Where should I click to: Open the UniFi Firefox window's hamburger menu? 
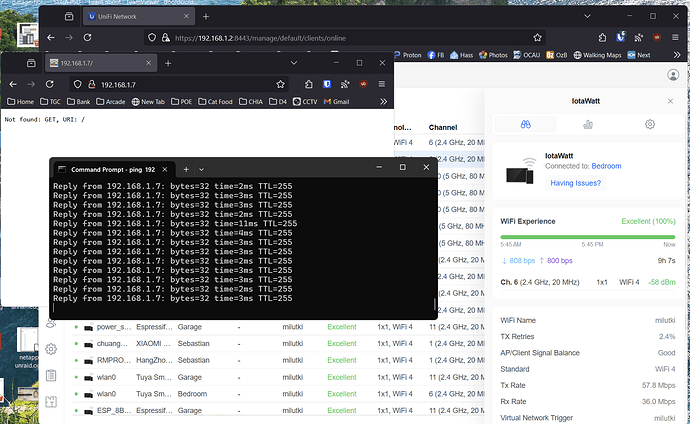pyautogui.click(x=675, y=38)
